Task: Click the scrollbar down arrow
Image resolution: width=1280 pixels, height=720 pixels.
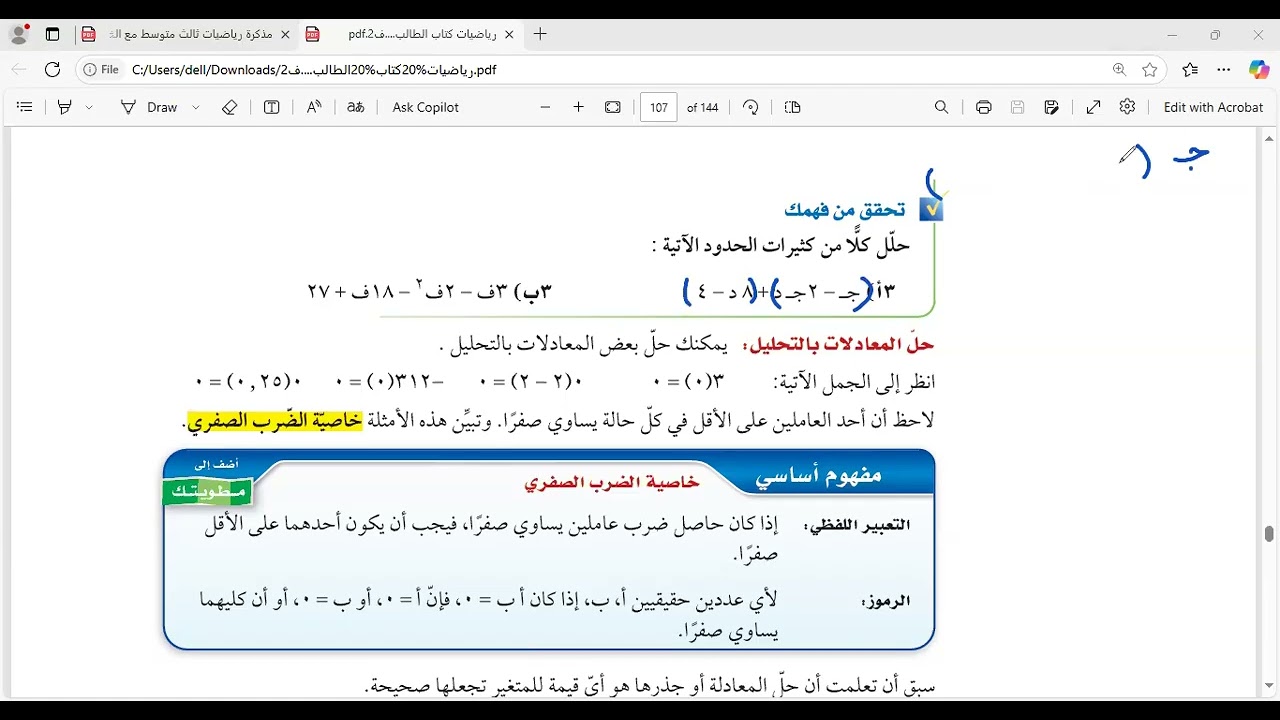Action: pyautogui.click(x=1269, y=686)
